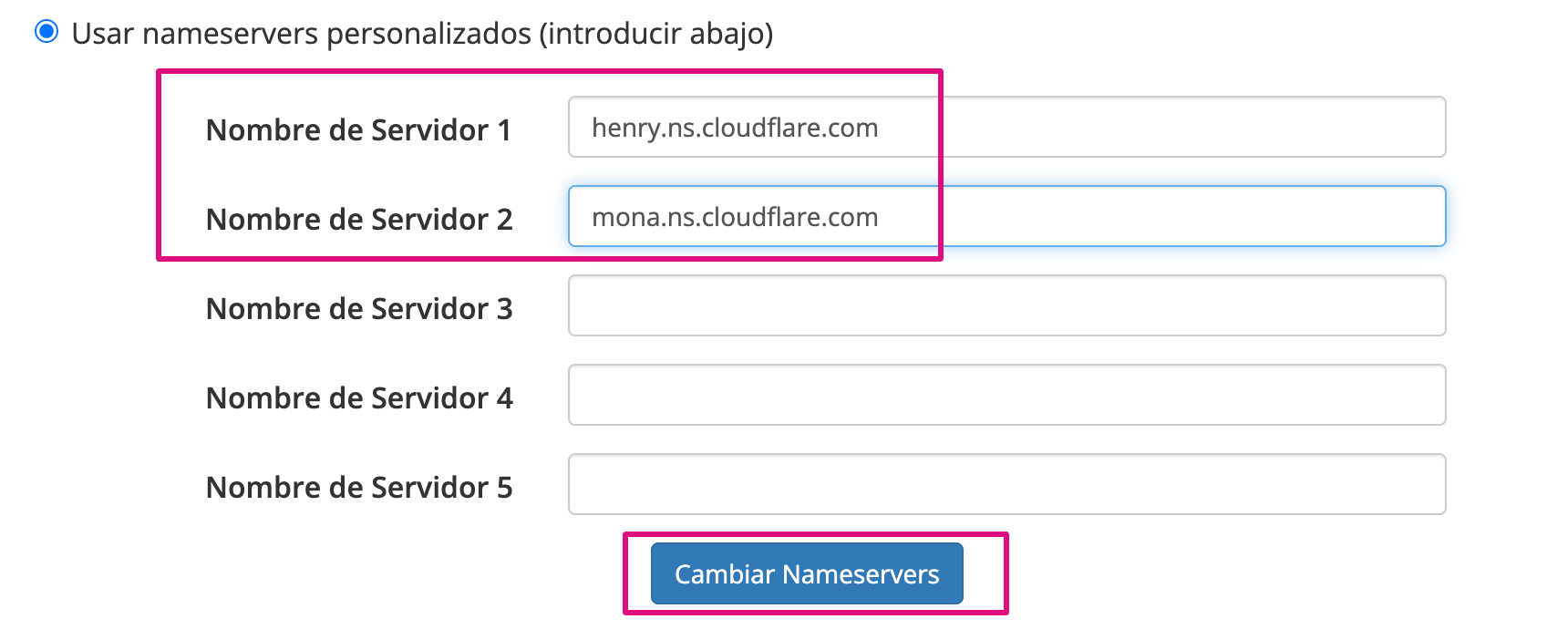
Task: Click the empty Nombre de Servidor 4 field
Action: click(x=1003, y=395)
